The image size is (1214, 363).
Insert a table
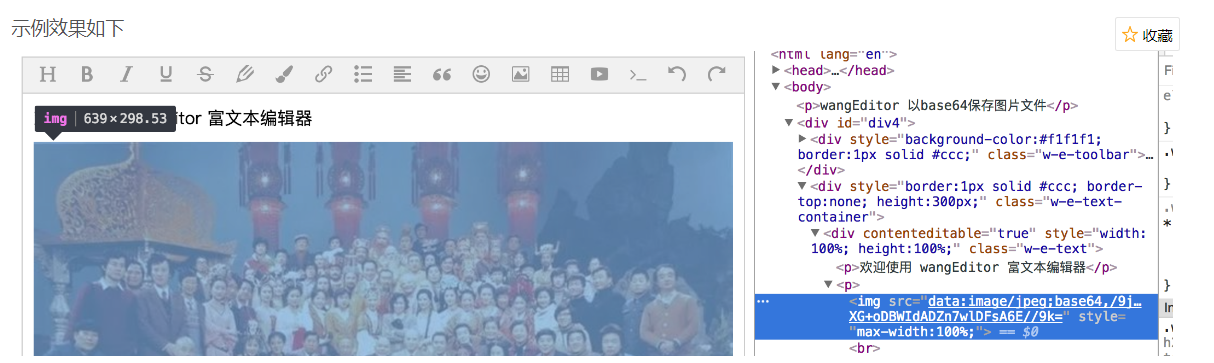pos(560,74)
